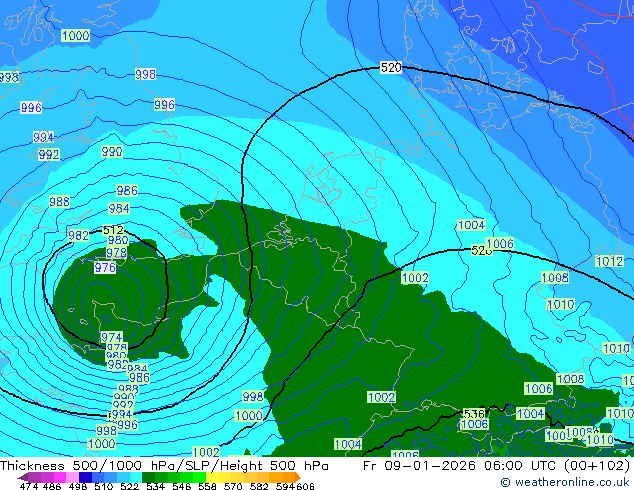634x490 pixels.
Task: Click the 982 pressure label beside 512
Action: pos(78,235)
